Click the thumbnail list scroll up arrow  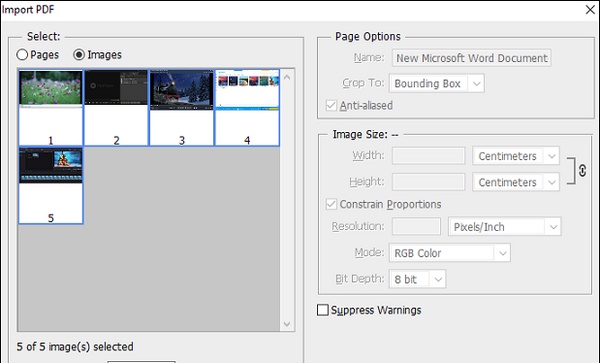(287, 77)
